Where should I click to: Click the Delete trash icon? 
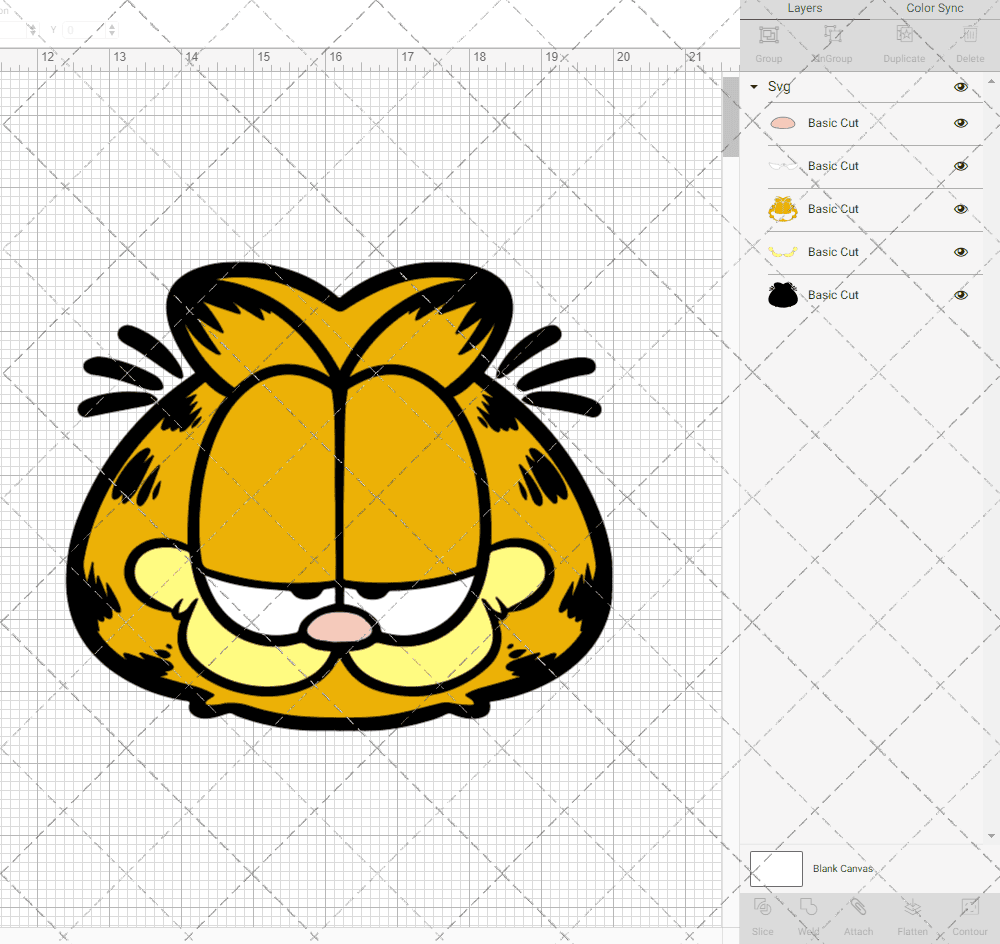click(969, 34)
